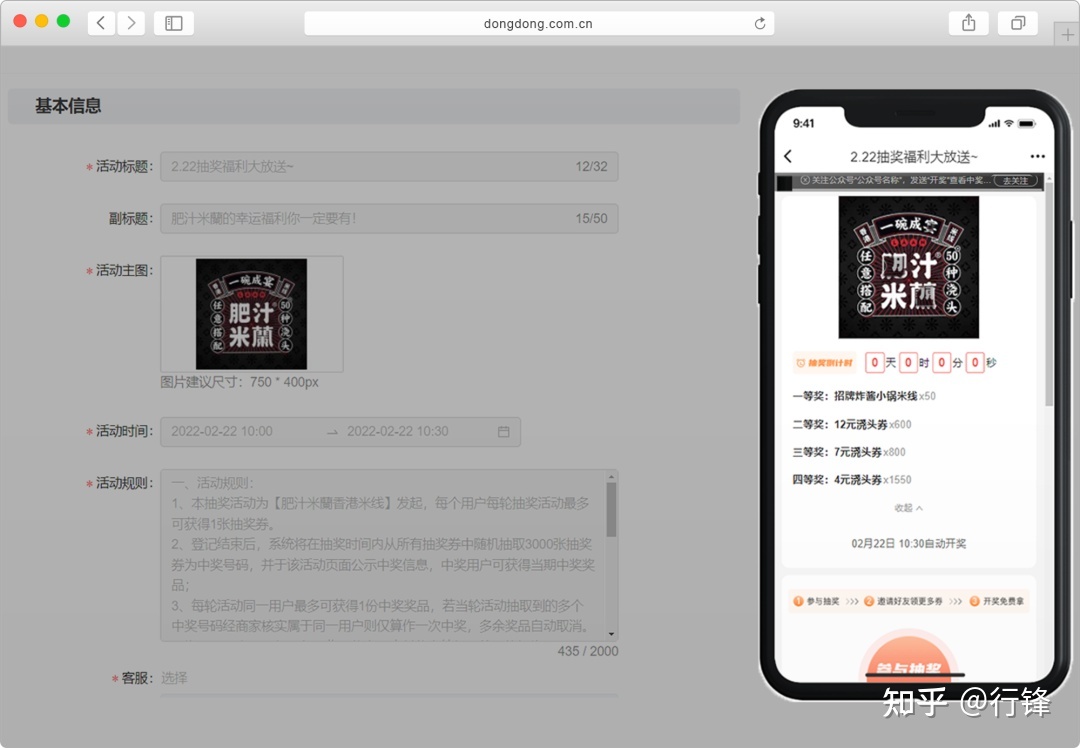Click the 活动主图 uploaded thumbnail
The width and height of the screenshot is (1080, 748).
coord(251,314)
